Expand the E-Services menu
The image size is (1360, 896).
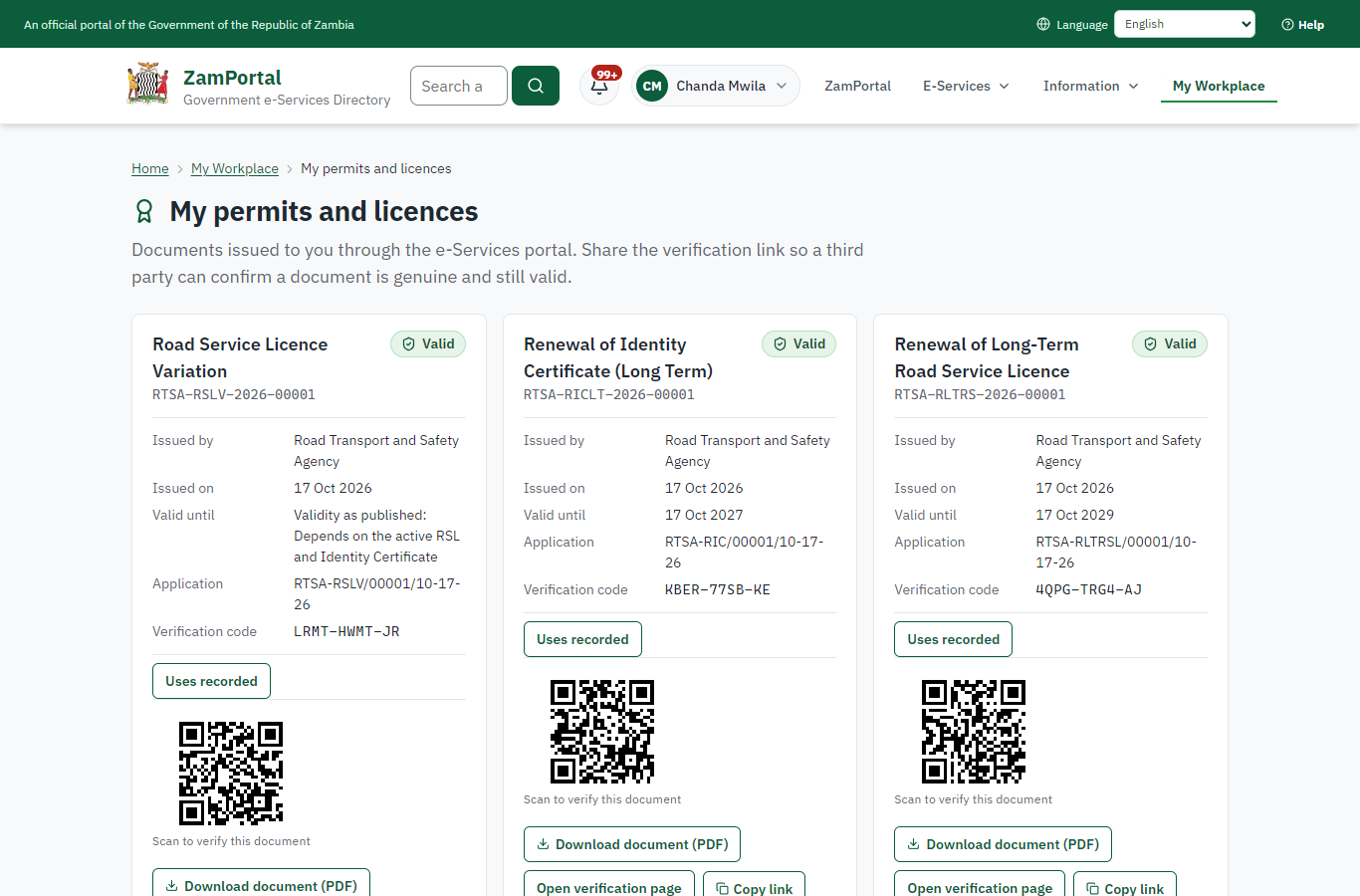point(966,86)
